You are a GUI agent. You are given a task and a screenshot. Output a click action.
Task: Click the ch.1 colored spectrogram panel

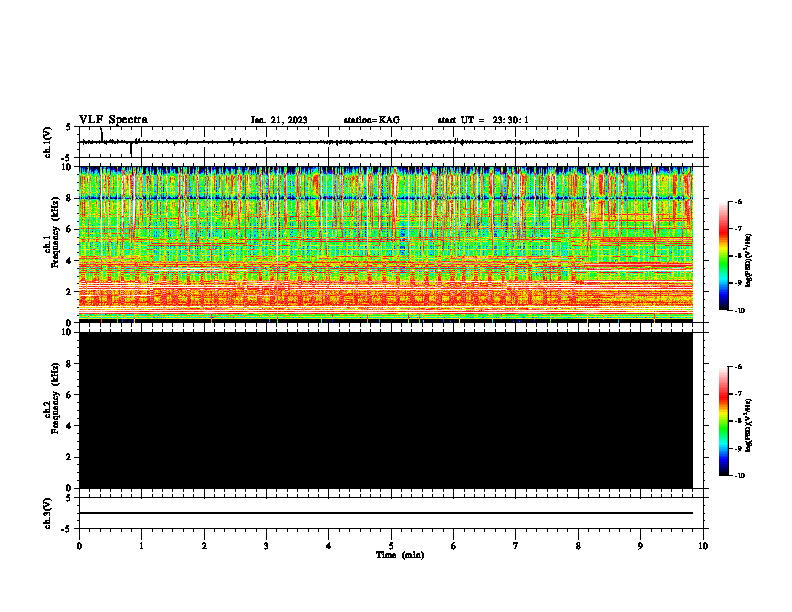pyautogui.click(x=386, y=244)
